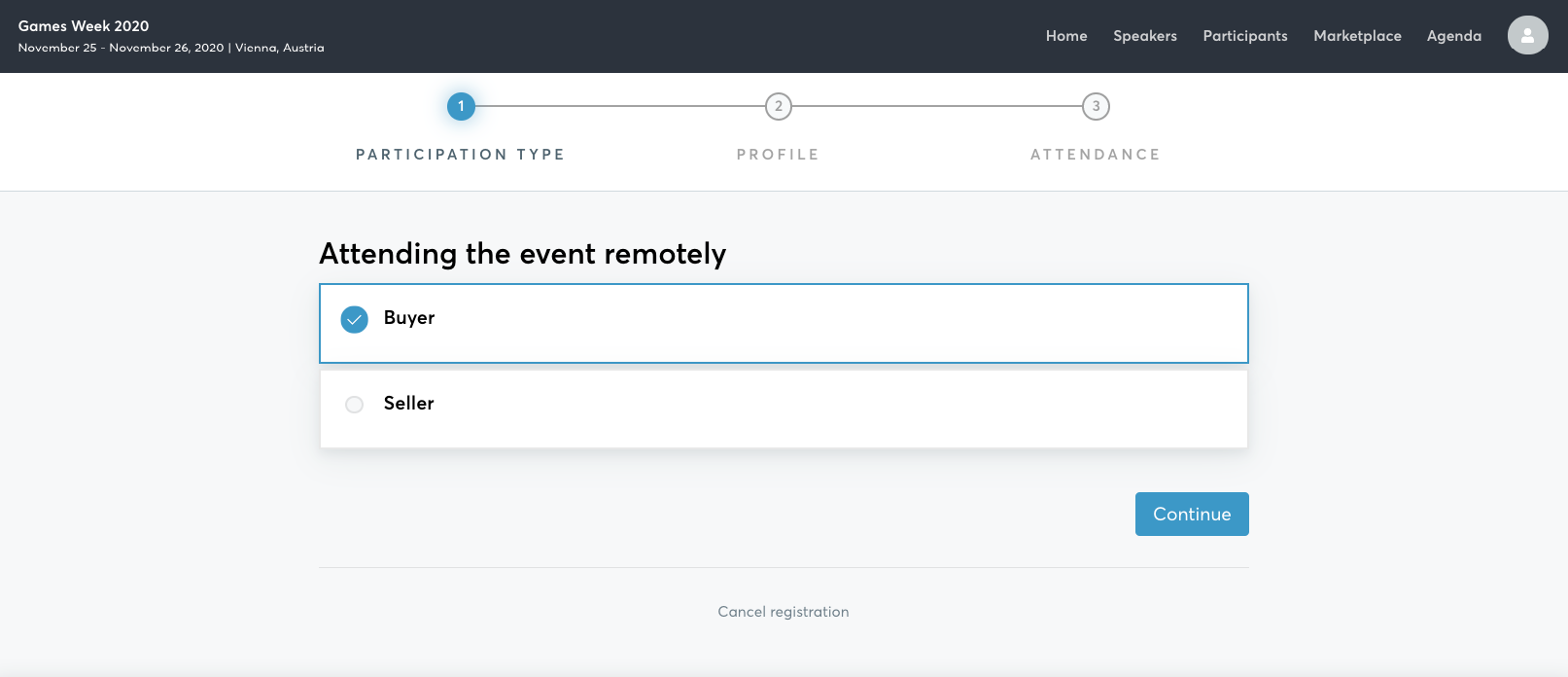Click the Profile step label
Image resolution: width=1568 pixels, height=677 pixels.
click(778, 155)
